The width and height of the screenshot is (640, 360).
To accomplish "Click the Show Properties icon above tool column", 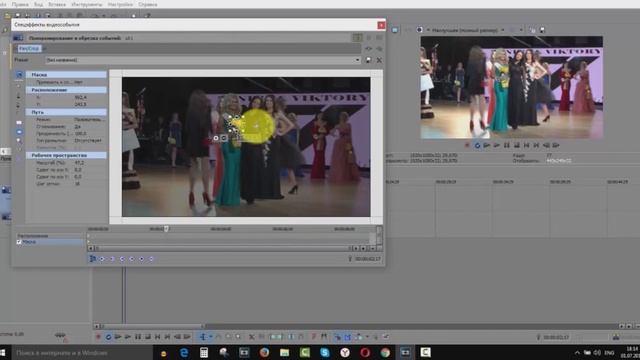I will (x=19, y=74).
